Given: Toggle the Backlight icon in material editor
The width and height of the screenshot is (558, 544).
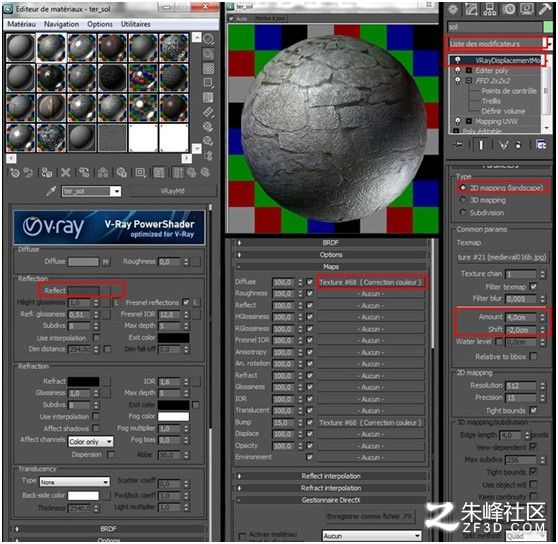Looking at the screenshot, I should coord(209,54).
